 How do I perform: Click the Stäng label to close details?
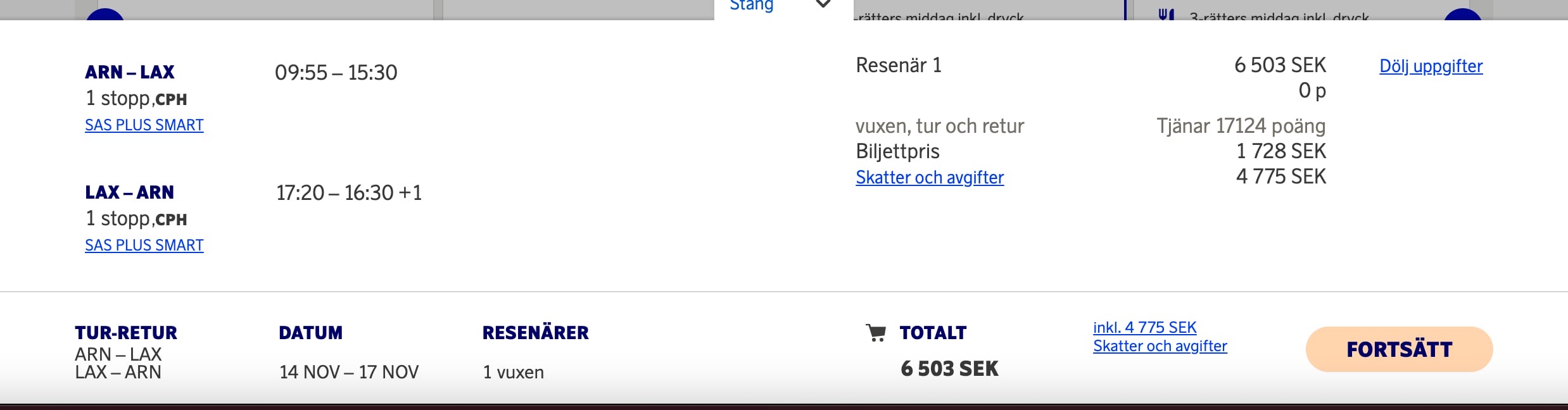[x=751, y=6]
